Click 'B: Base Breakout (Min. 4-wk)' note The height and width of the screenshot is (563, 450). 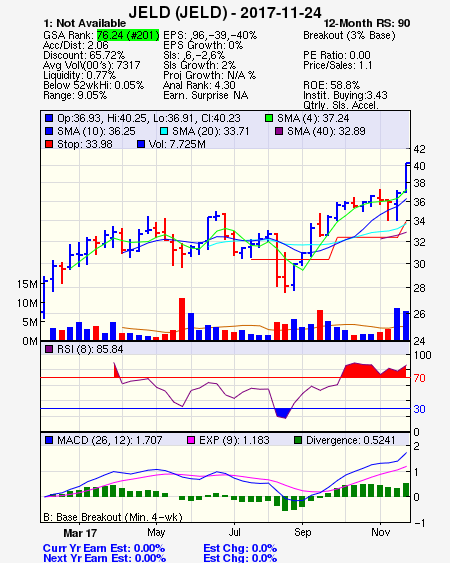pyautogui.click(x=113, y=517)
